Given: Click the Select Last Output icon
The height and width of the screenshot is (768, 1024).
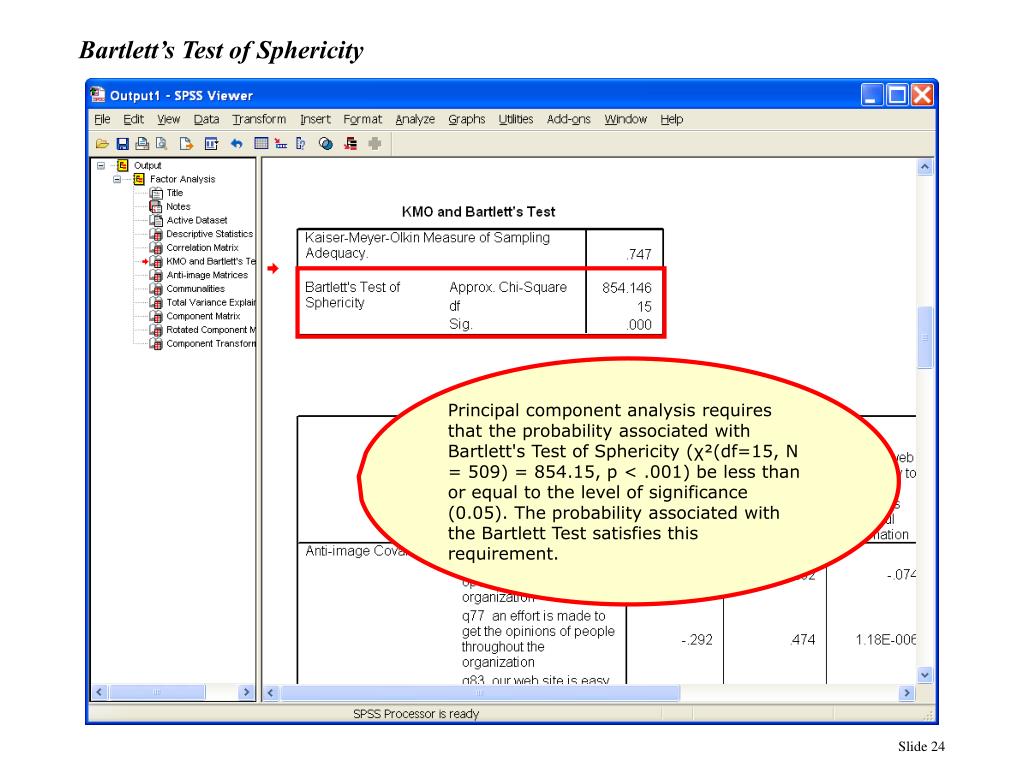Looking at the screenshot, I should (x=351, y=144).
